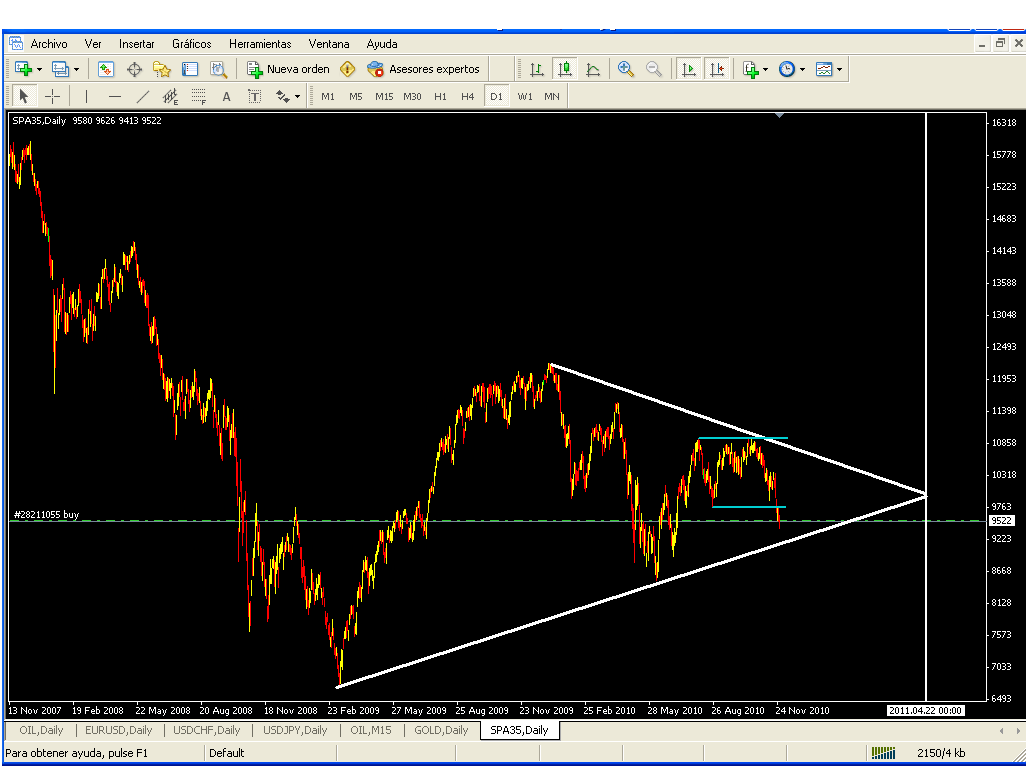Switch to the USDCHF,Daily chart tab
The height and width of the screenshot is (766, 1032).
pos(207,730)
